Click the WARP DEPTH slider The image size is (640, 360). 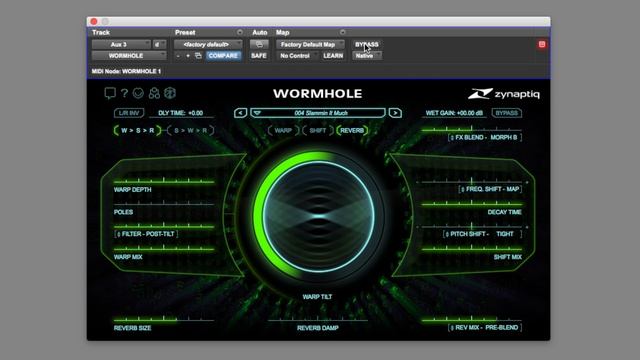[164, 181]
